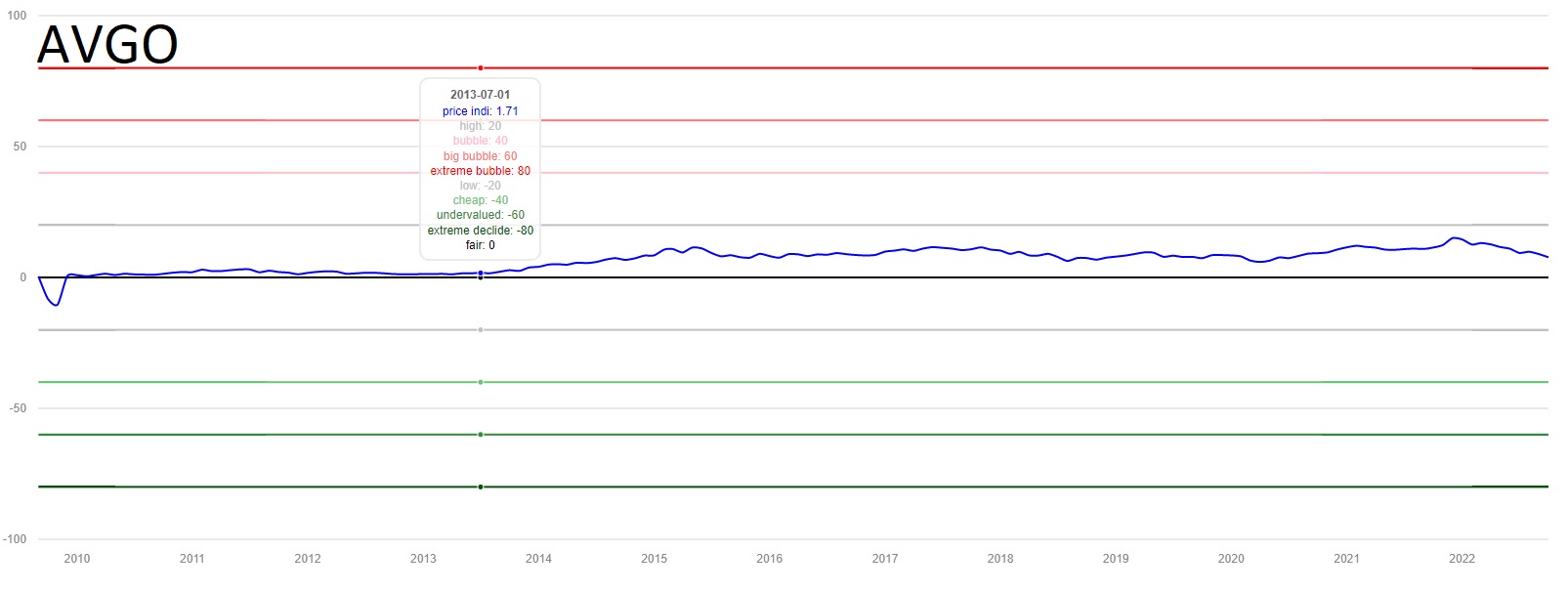Click the -100 y-axis label

coord(15,539)
